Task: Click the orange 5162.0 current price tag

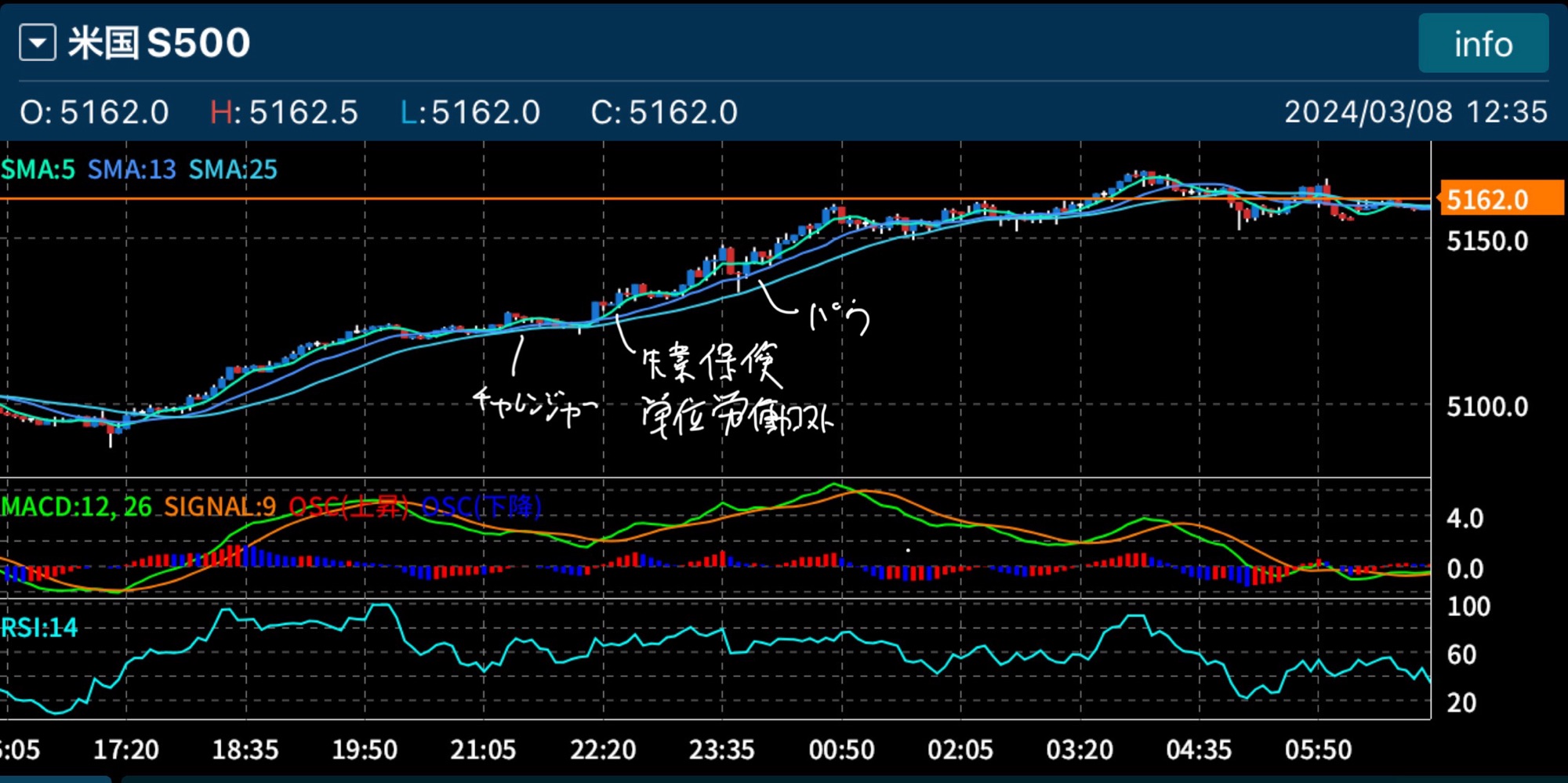Action: tap(1501, 199)
